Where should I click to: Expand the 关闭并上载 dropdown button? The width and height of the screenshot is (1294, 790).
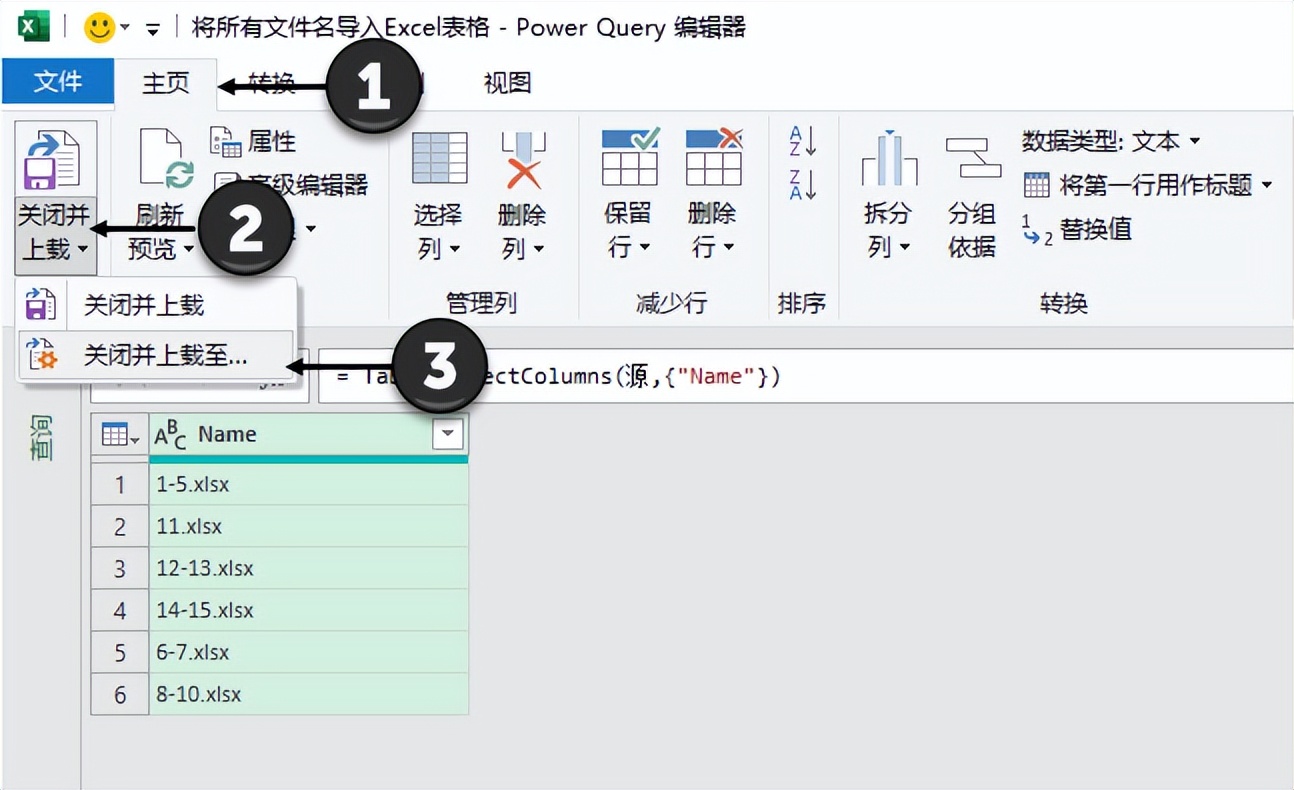tap(56, 234)
